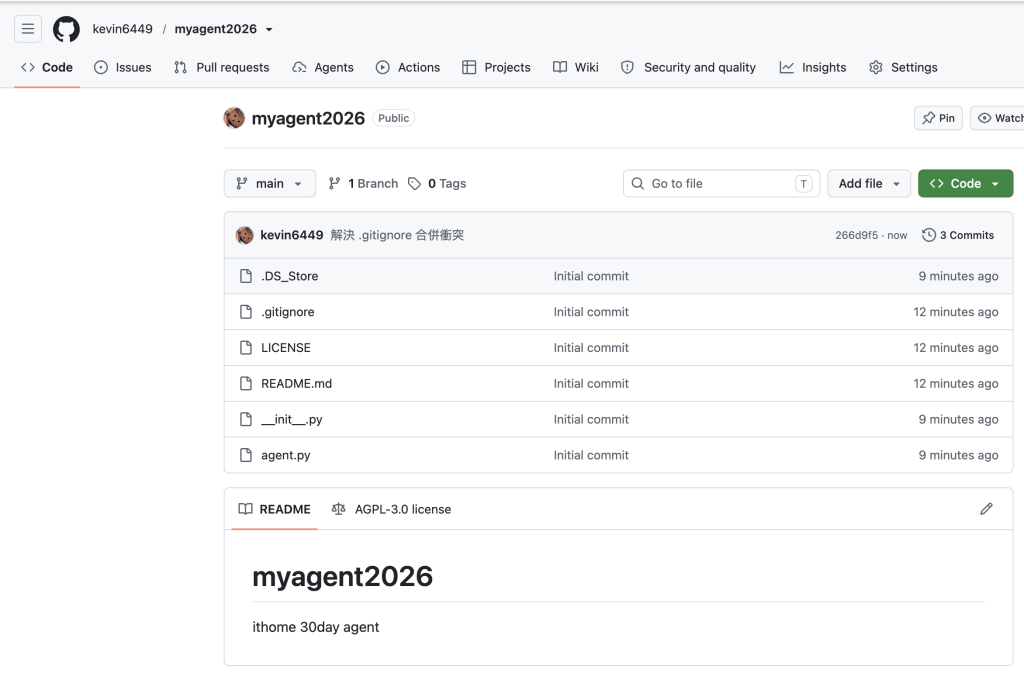This screenshot has width=1024, height=676.
Task: Click the 'ithome 30day agent' description text
Action: (x=315, y=627)
